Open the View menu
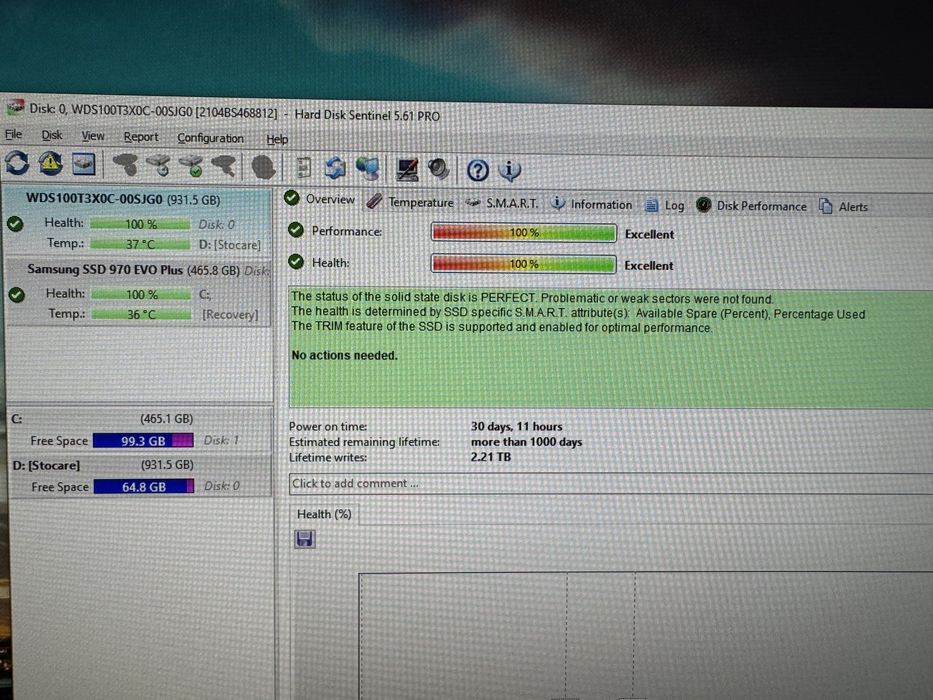The image size is (933, 700). tap(93, 136)
